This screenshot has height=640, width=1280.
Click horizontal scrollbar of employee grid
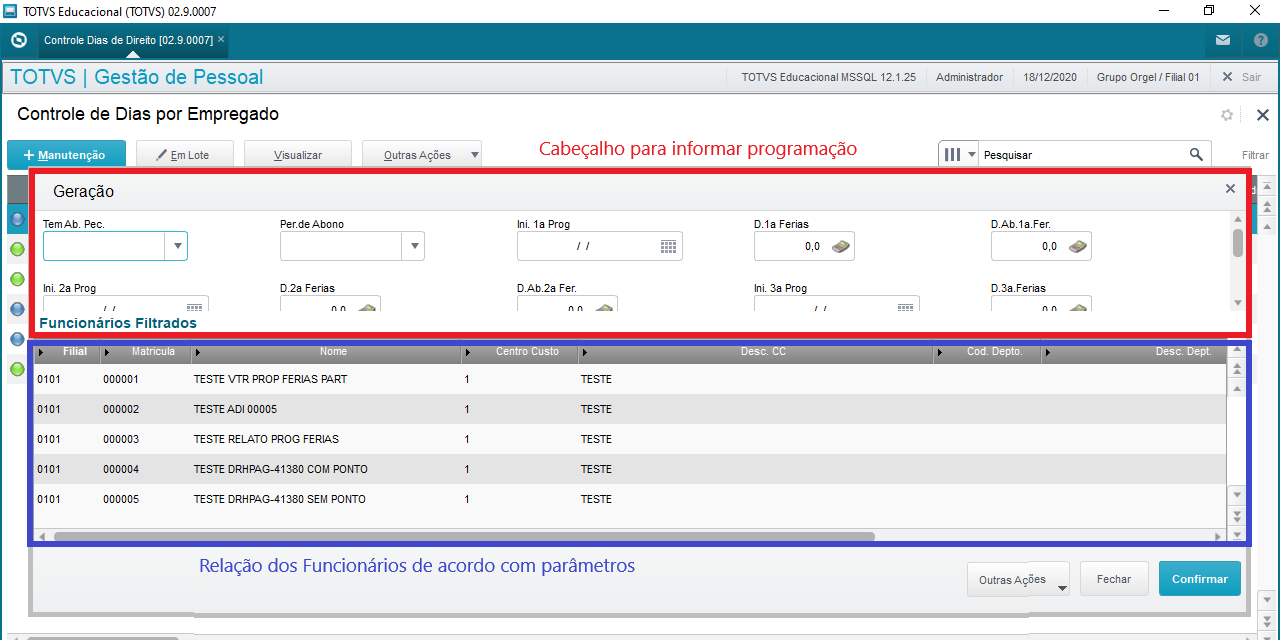(x=464, y=536)
